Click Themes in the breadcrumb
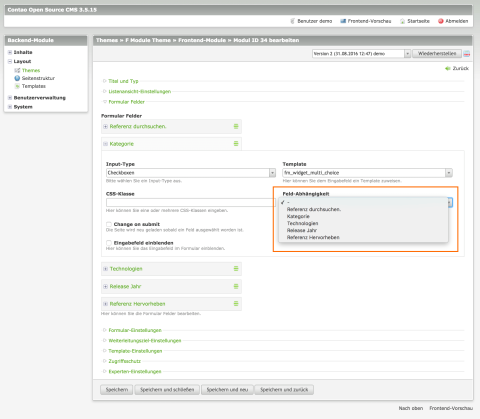 coord(107,40)
